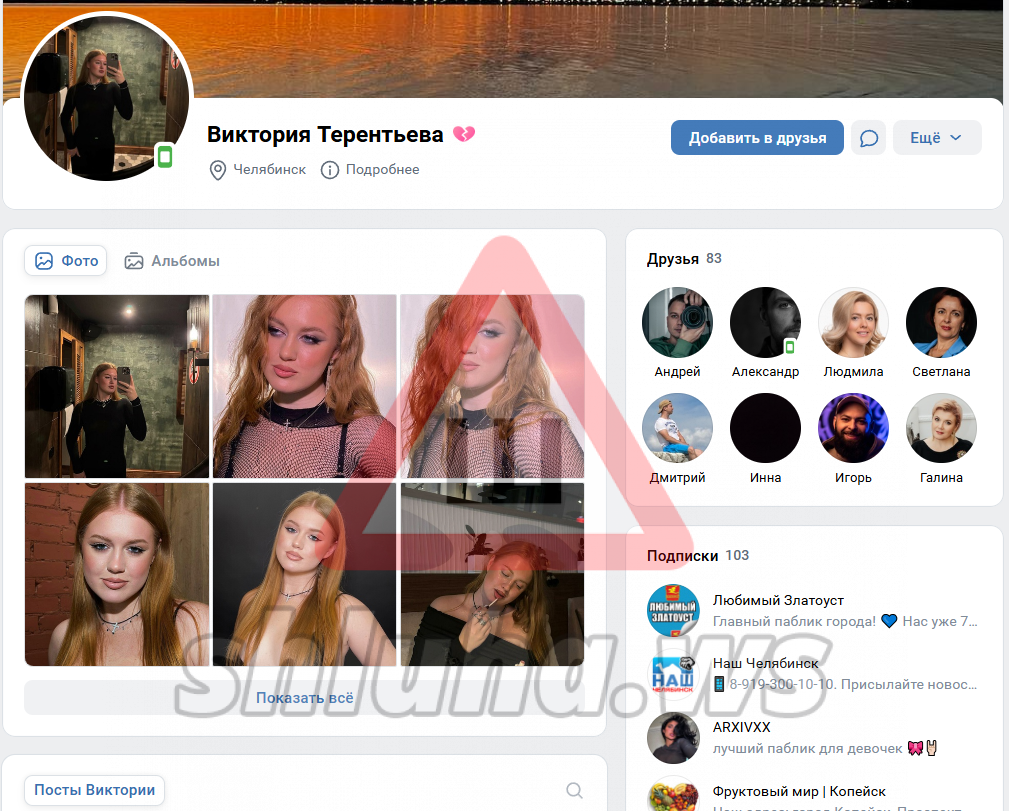Image resolution: width=1009 pixels, height=811 pixels.
Task: Open the Друзья list heading
Action: [673, 259]
